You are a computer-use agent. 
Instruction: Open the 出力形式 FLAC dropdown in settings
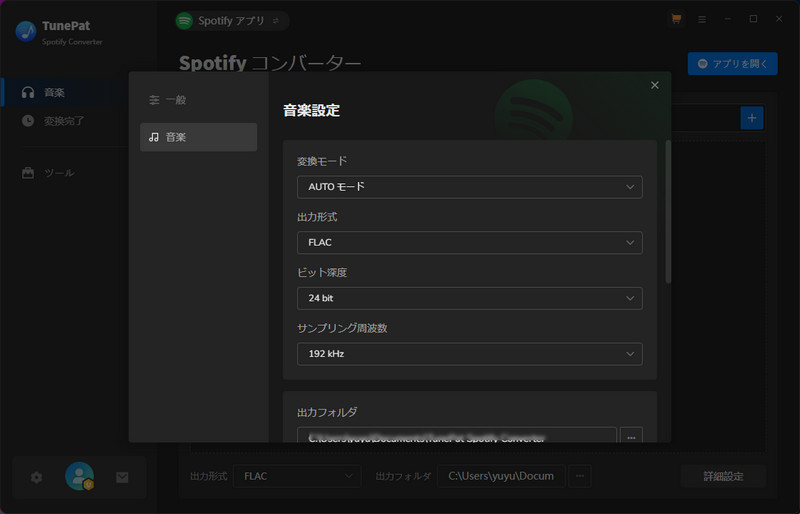469,242
